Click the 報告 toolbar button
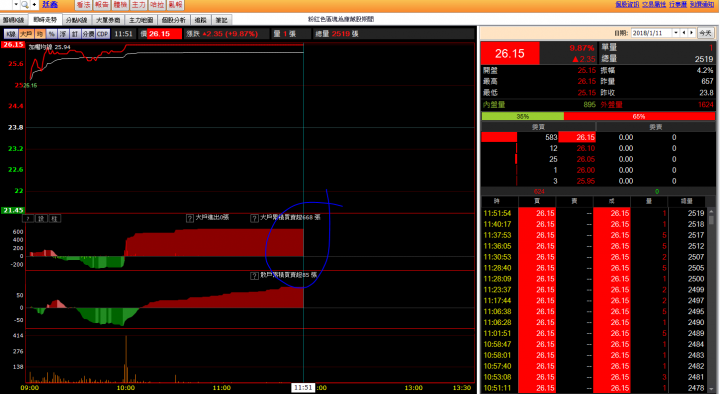 click(x=101, y=5)
